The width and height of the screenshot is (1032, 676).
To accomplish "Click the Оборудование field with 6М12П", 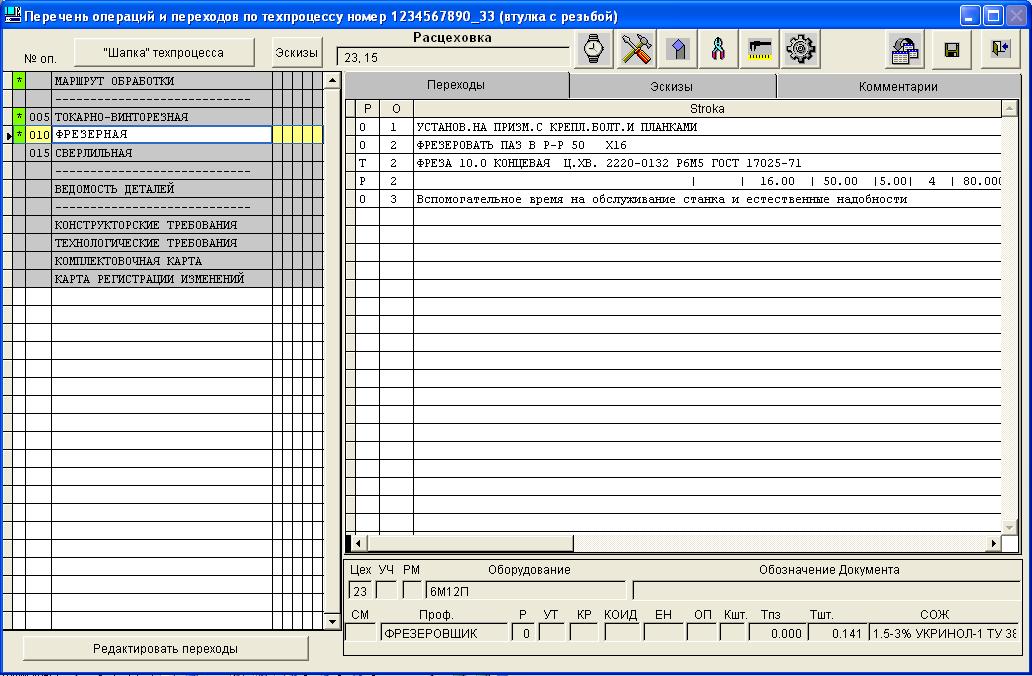I will (x=526, y=590).
